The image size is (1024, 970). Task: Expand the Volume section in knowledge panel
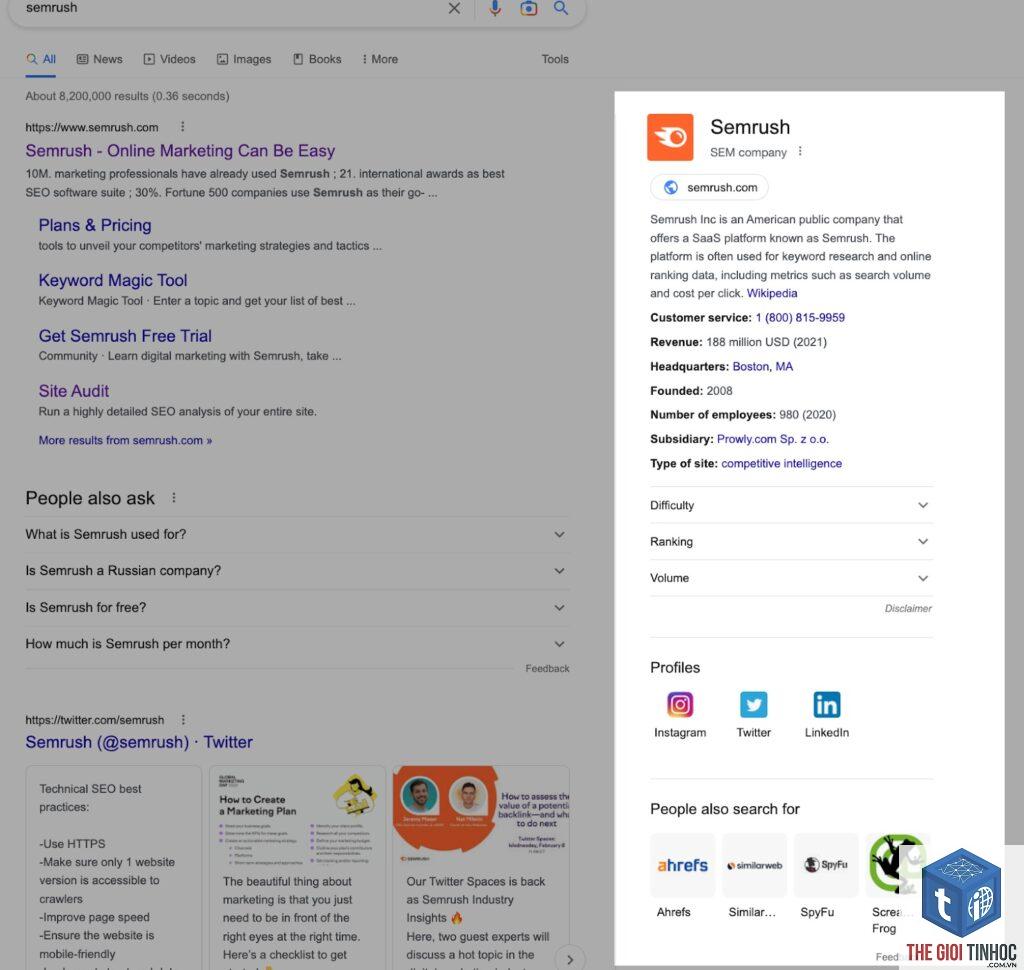click(x=791, y=578)
